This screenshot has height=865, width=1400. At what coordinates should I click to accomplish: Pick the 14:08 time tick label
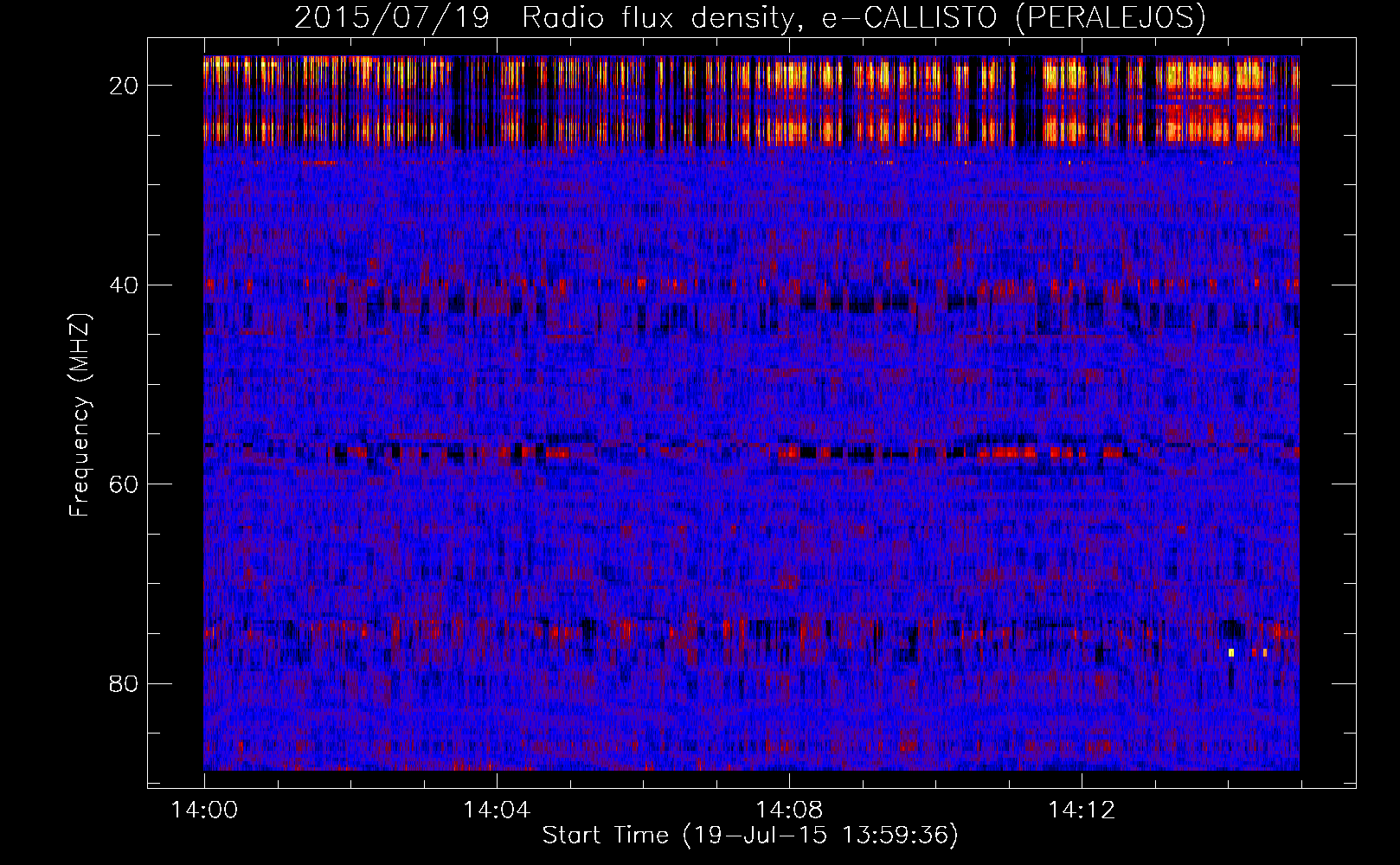click(x=789, y=811)
